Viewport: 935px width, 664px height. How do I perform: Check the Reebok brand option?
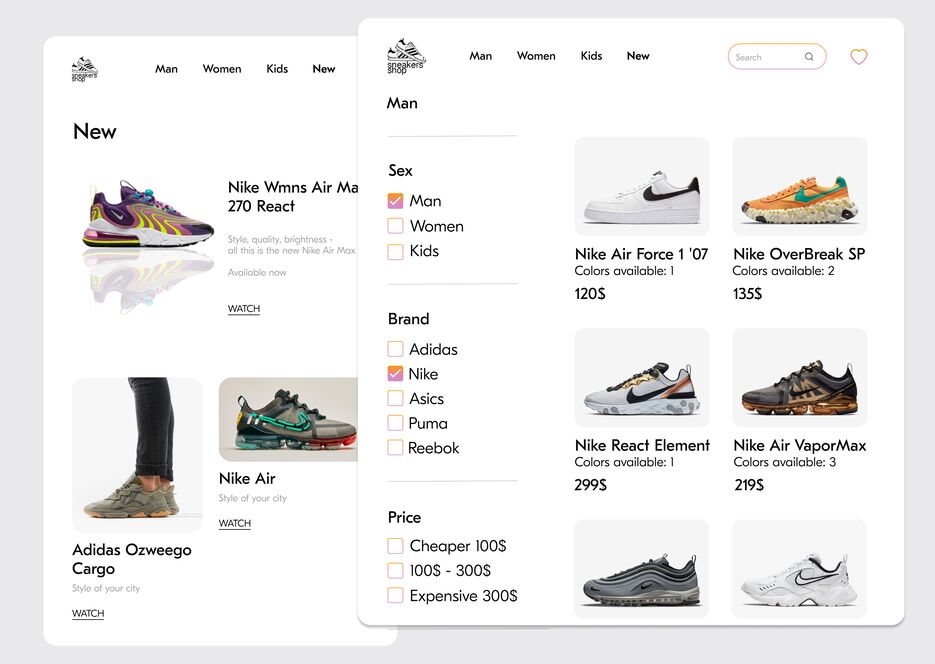[395, 448]
